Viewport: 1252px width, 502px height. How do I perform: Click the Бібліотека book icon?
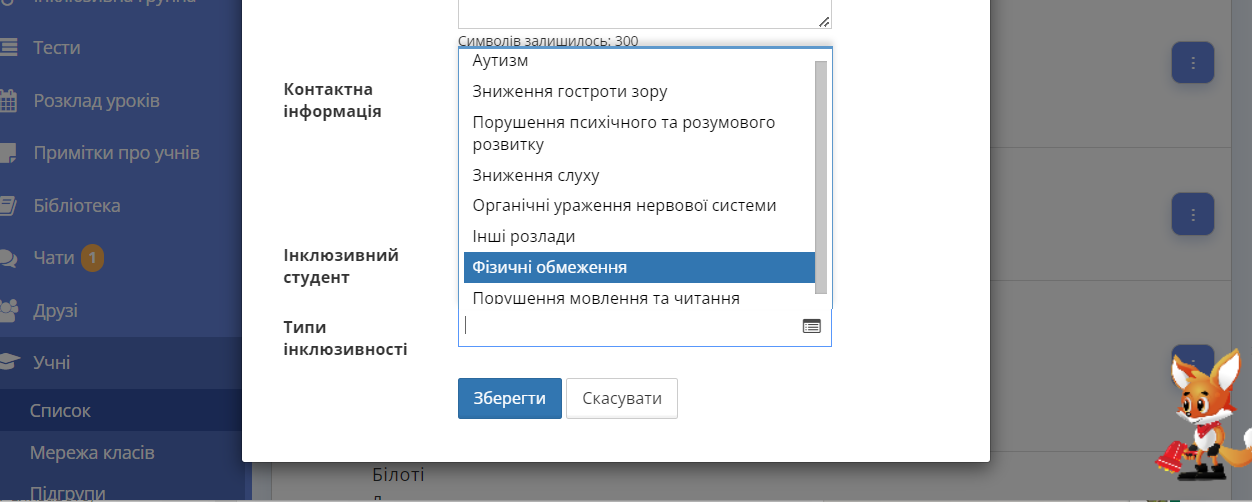coord(9,205)
